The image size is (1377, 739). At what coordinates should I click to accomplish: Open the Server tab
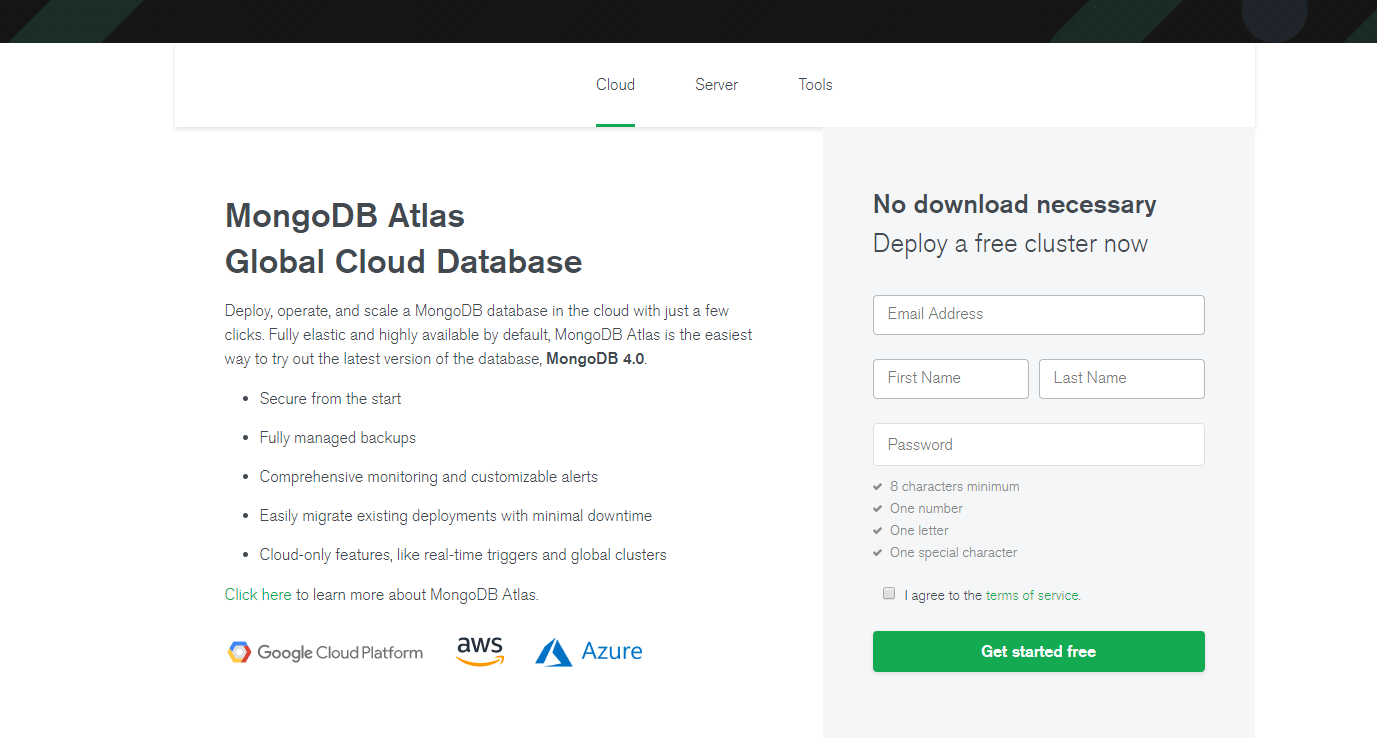[x=716, y=85]
